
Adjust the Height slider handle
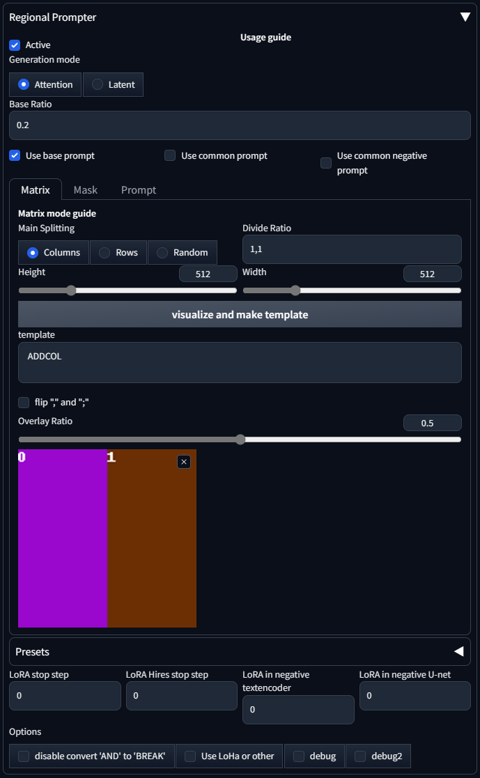tap(71, 290)
